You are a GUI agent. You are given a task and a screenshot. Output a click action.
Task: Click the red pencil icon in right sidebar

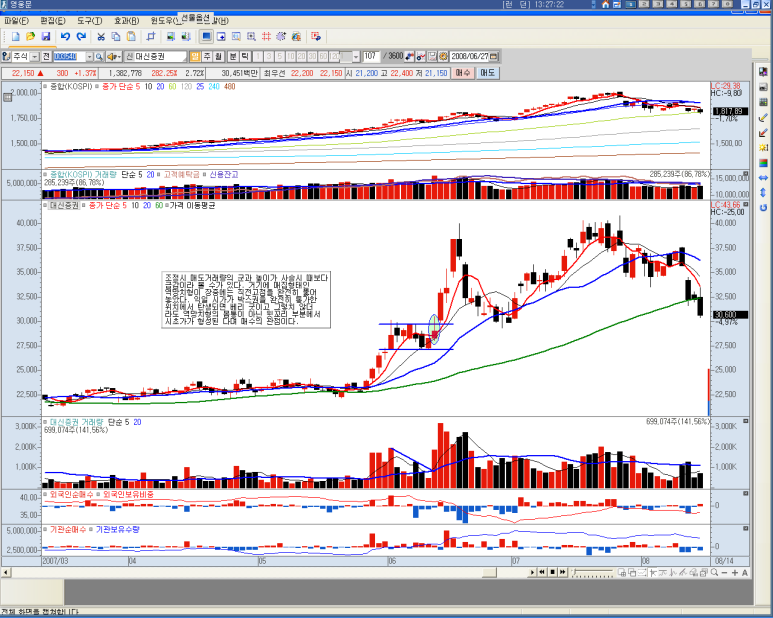(x=763, y=132)
